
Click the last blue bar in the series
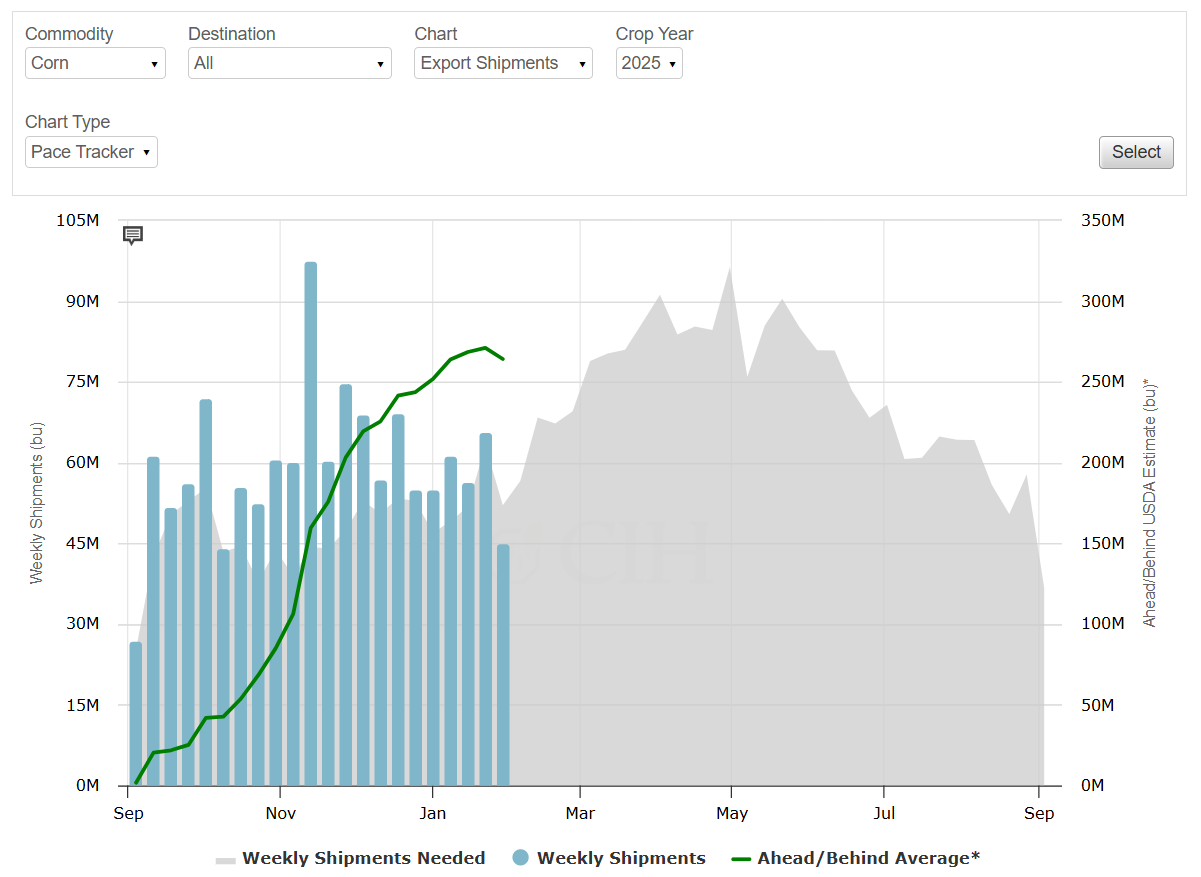503,665
